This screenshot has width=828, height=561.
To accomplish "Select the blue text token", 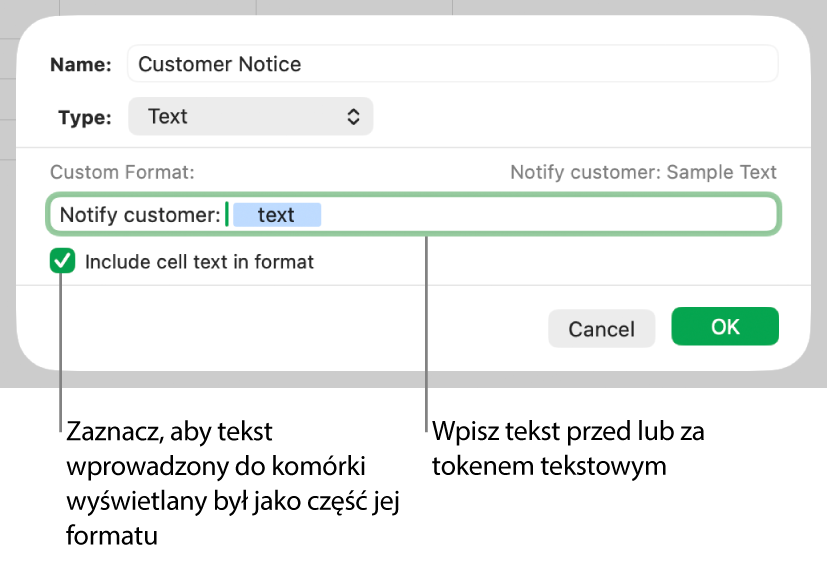I will tap(276, 215).
